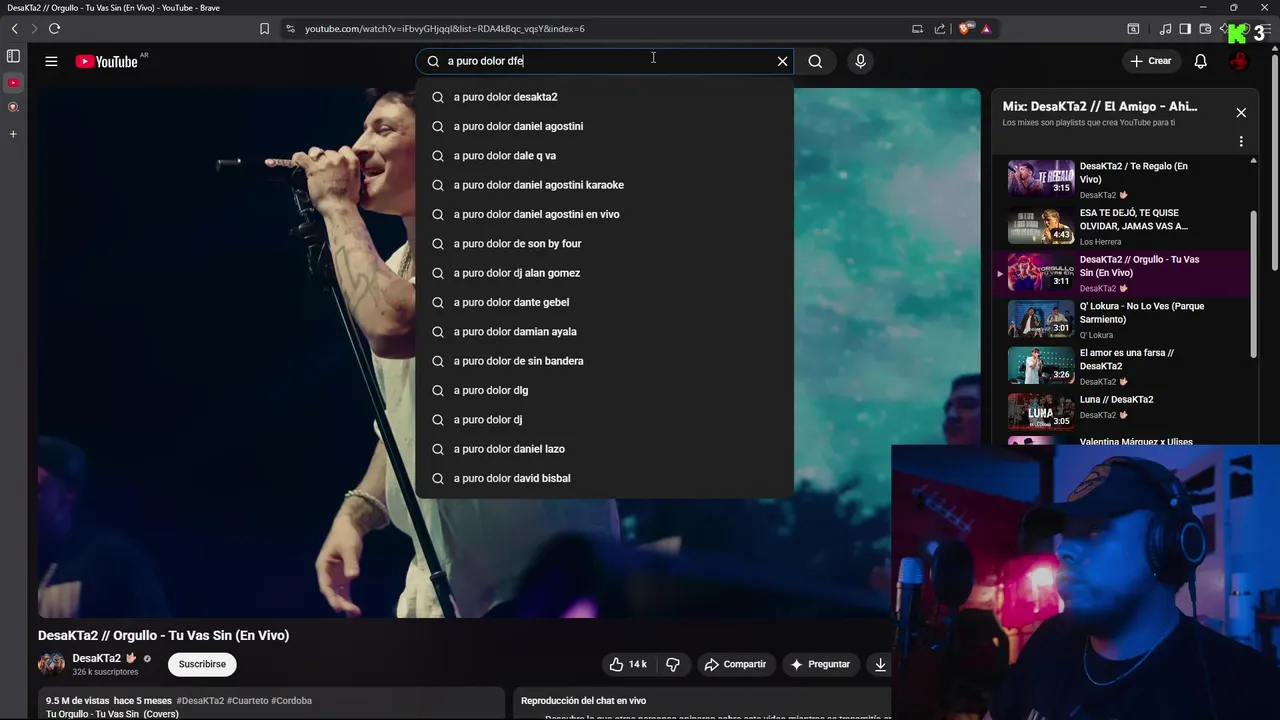Click inside the YouTube search field
1280x720 pixels.
point(605,61)
